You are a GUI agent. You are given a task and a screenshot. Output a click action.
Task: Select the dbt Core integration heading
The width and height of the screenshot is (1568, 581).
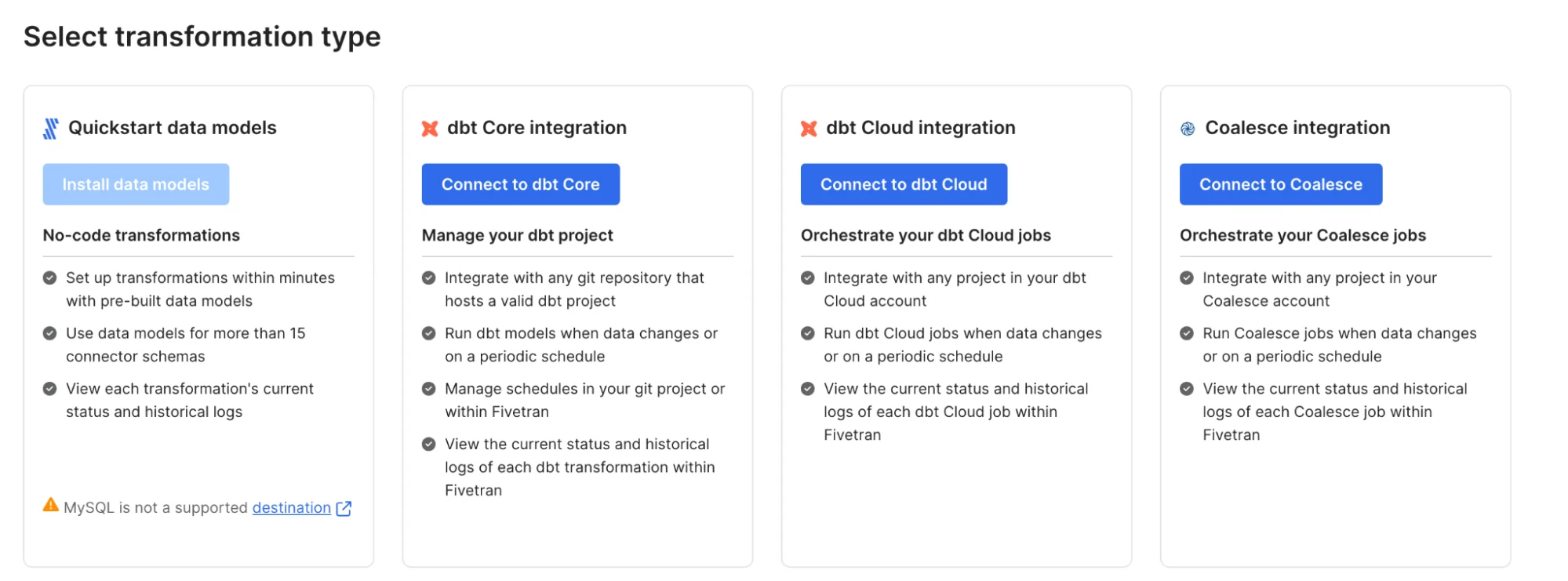[537, 128]
